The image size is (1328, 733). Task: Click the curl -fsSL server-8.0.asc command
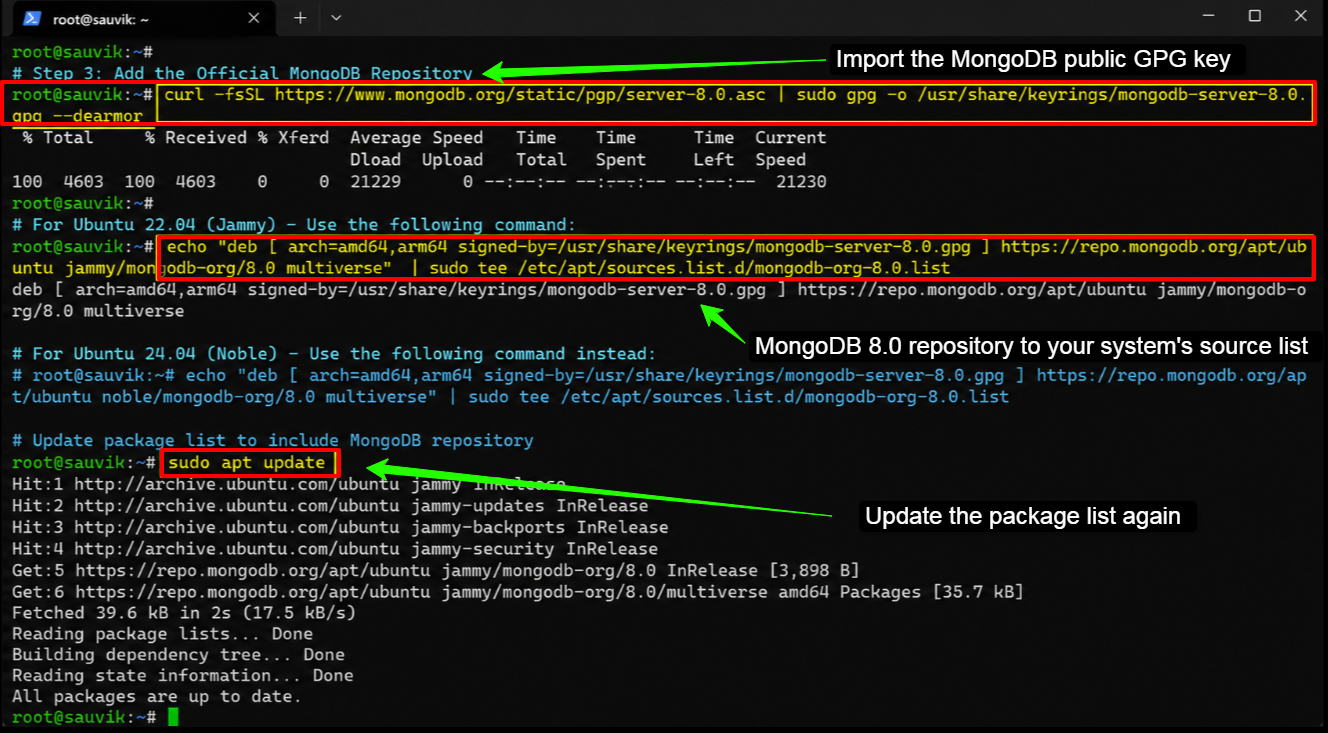[660, 105]
